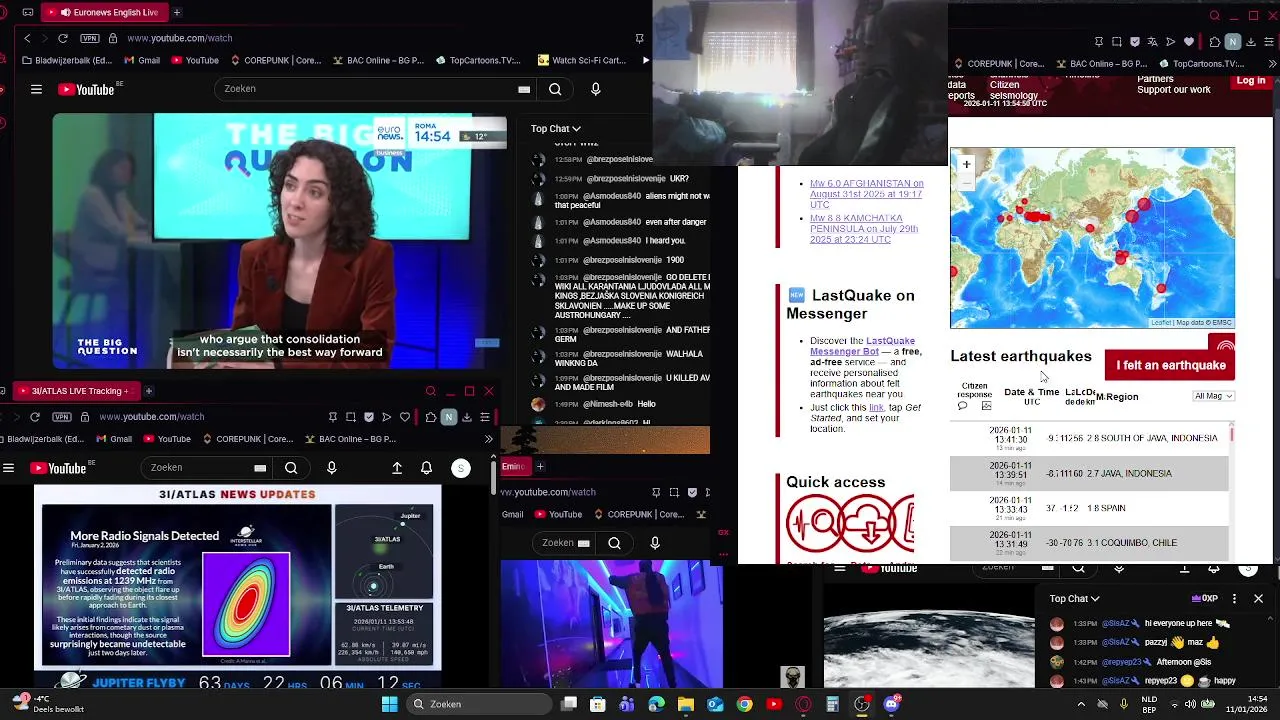Zoom in on earthquake map
Viewport: 1280px width, 720px height.
coord(966,164)
